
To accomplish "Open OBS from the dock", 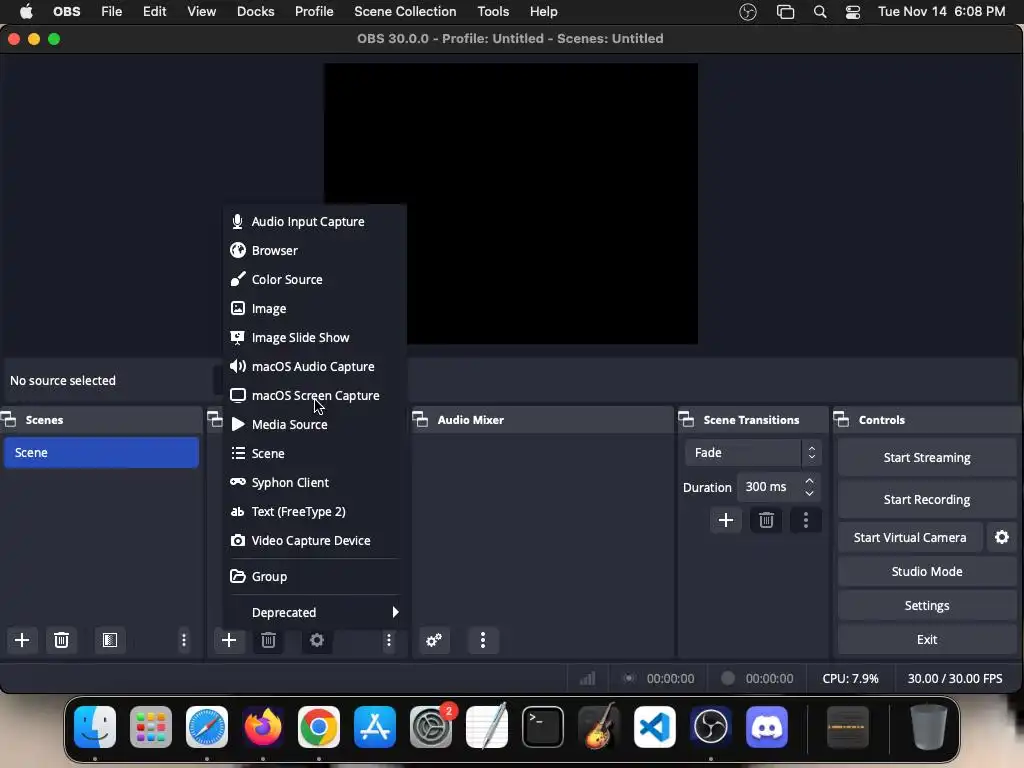I will 711,727.
